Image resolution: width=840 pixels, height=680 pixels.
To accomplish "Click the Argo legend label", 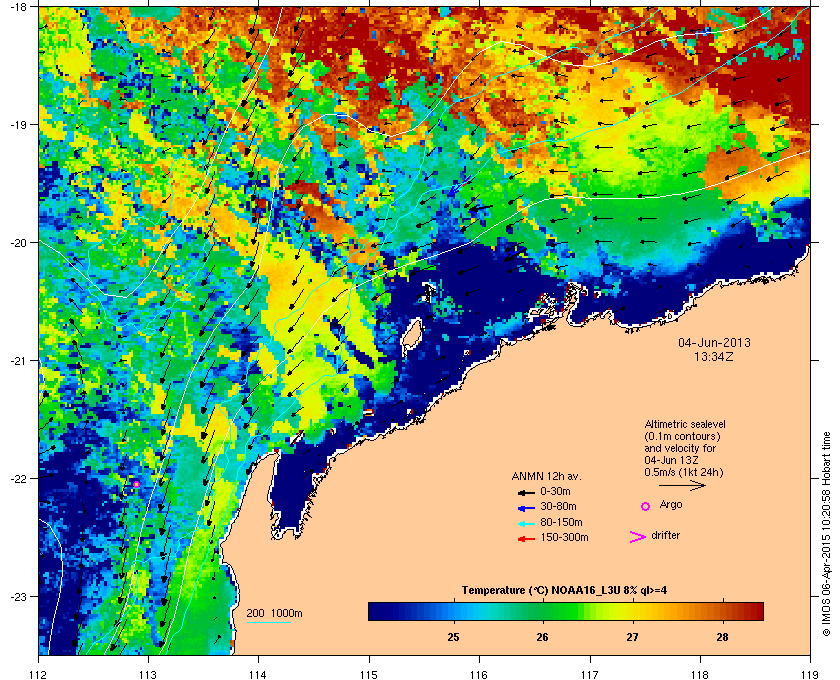I will 671,505.
